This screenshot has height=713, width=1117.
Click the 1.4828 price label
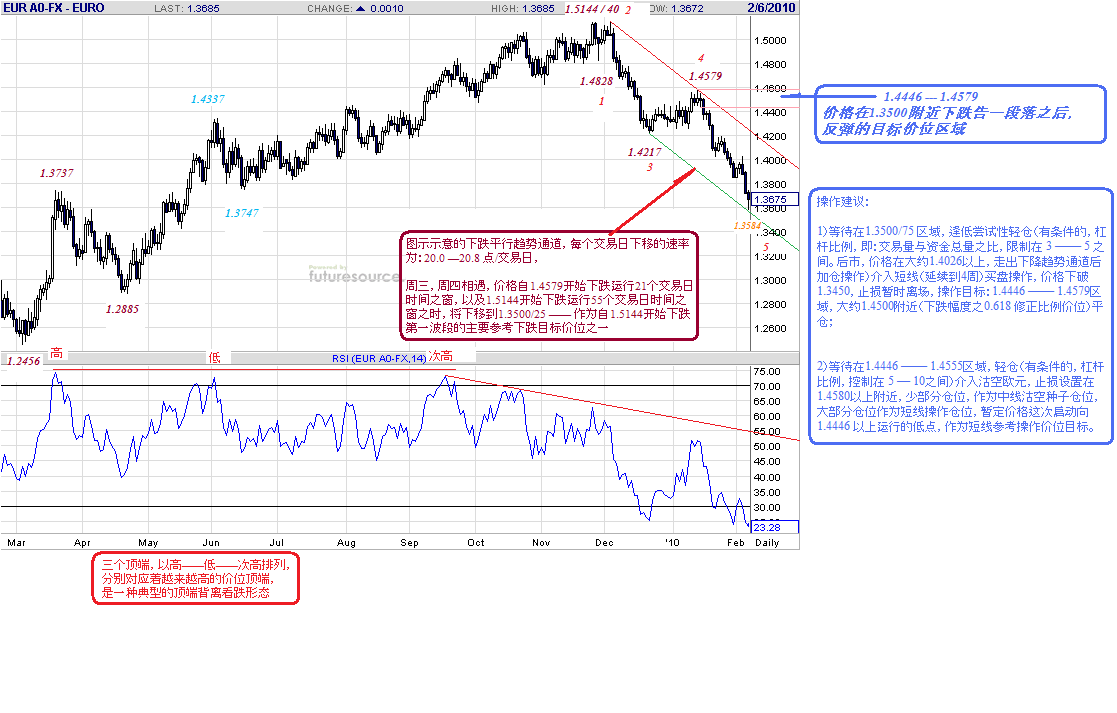click(x=596, y=81)
